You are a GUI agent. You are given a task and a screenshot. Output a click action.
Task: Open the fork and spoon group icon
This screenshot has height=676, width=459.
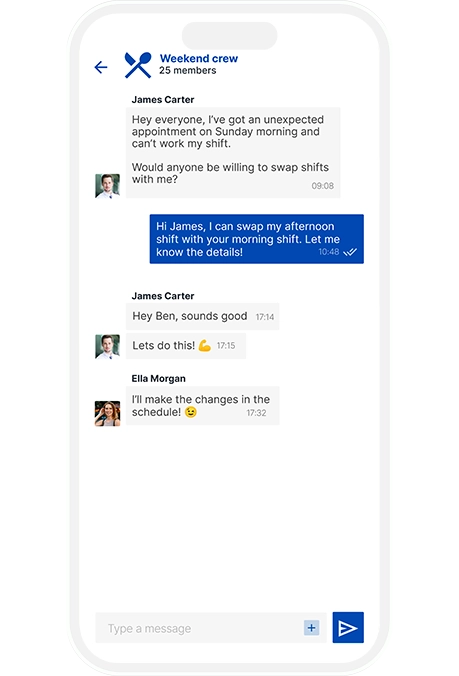pos(138,65)
